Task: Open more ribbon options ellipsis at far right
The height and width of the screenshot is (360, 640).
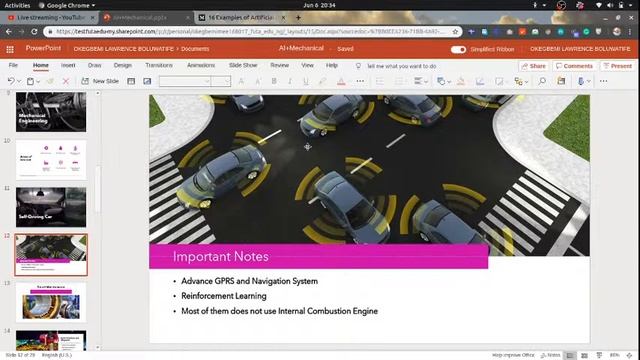Action: [x=603, y=81]
